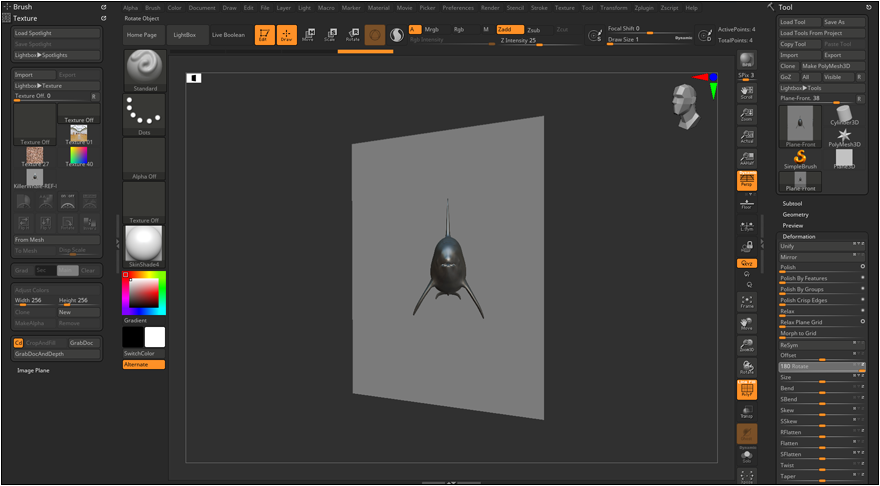Toggle the Zadd sculpt mode
Screen dimensions: 880x486
coord(508,29)
